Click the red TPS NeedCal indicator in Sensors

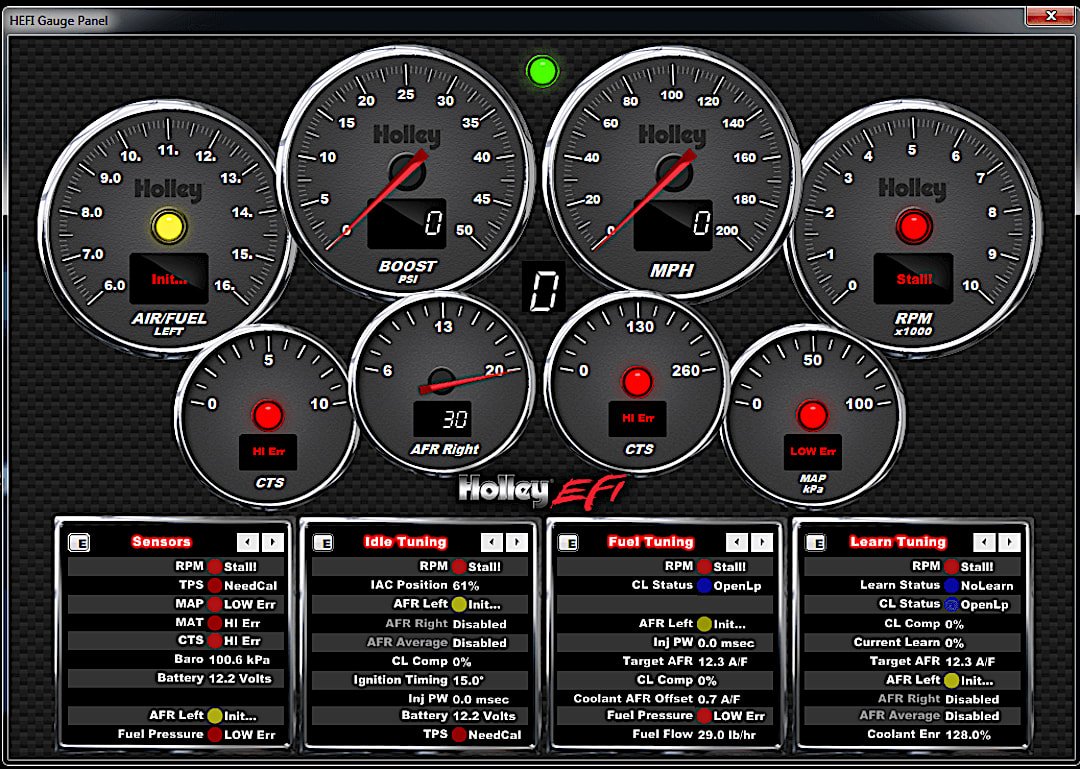coord(213,585)
